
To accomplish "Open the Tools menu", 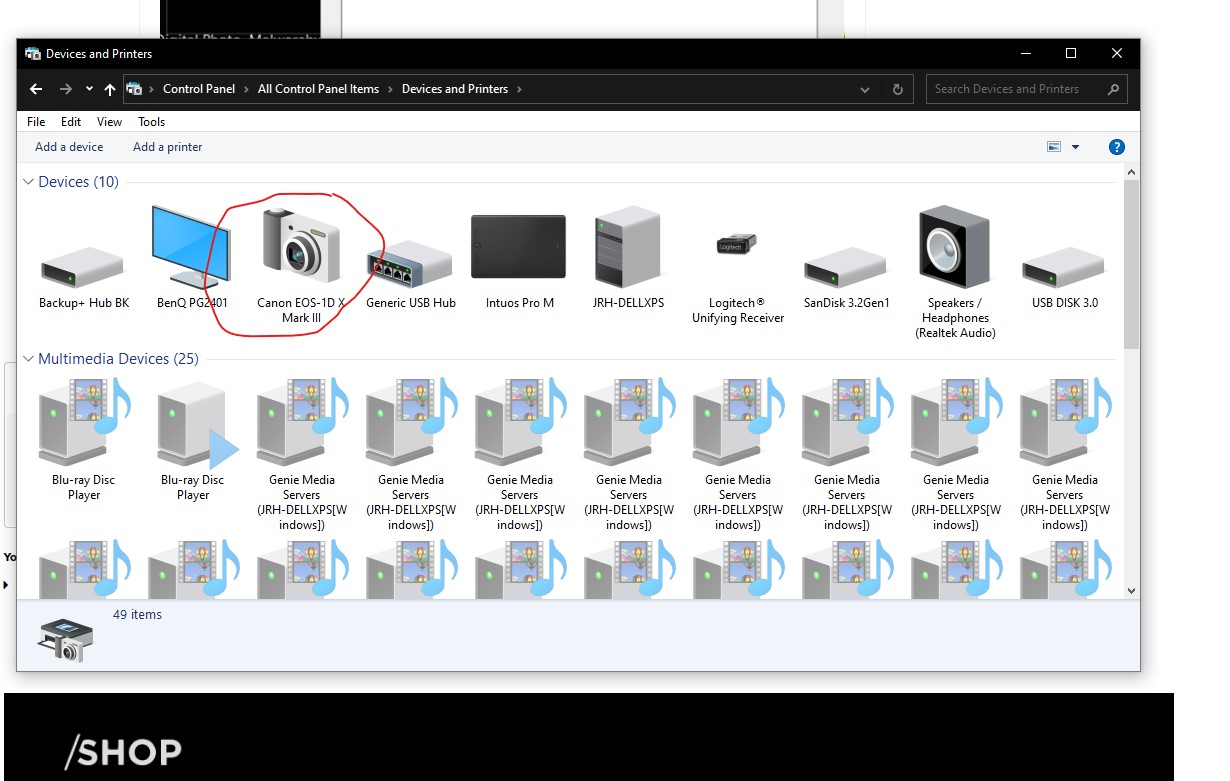I will click(x=151, y=121).
